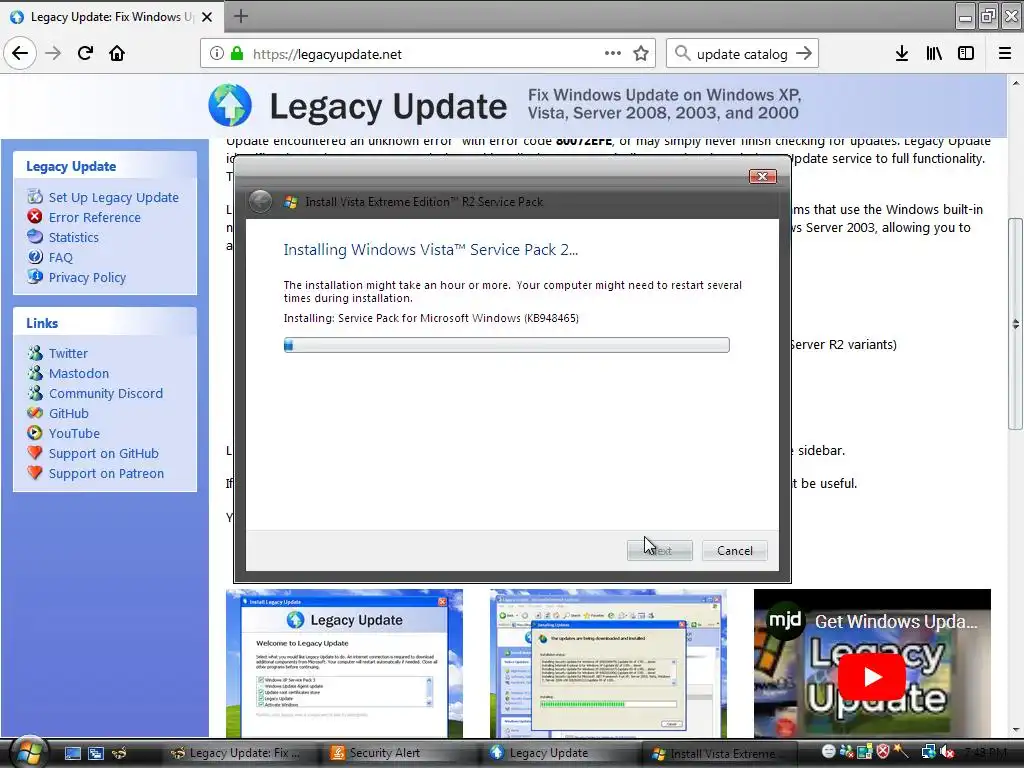Reload the page with the refresh icon

tap(86, 53)
